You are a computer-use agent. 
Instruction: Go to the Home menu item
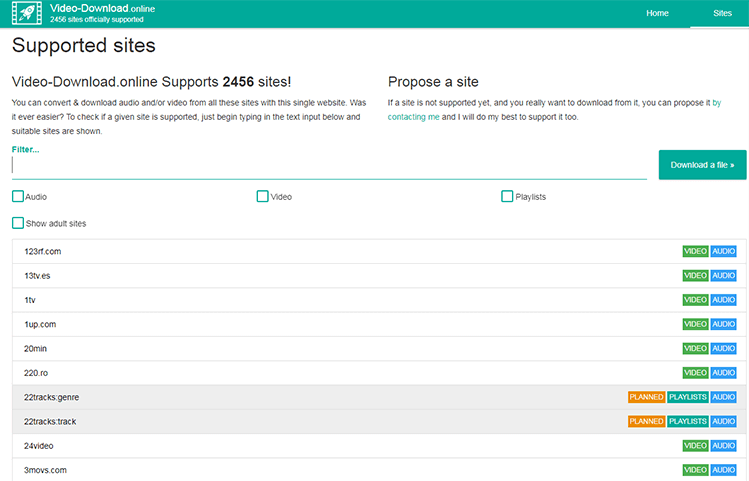pyautogui.click(x=657, y=13)
